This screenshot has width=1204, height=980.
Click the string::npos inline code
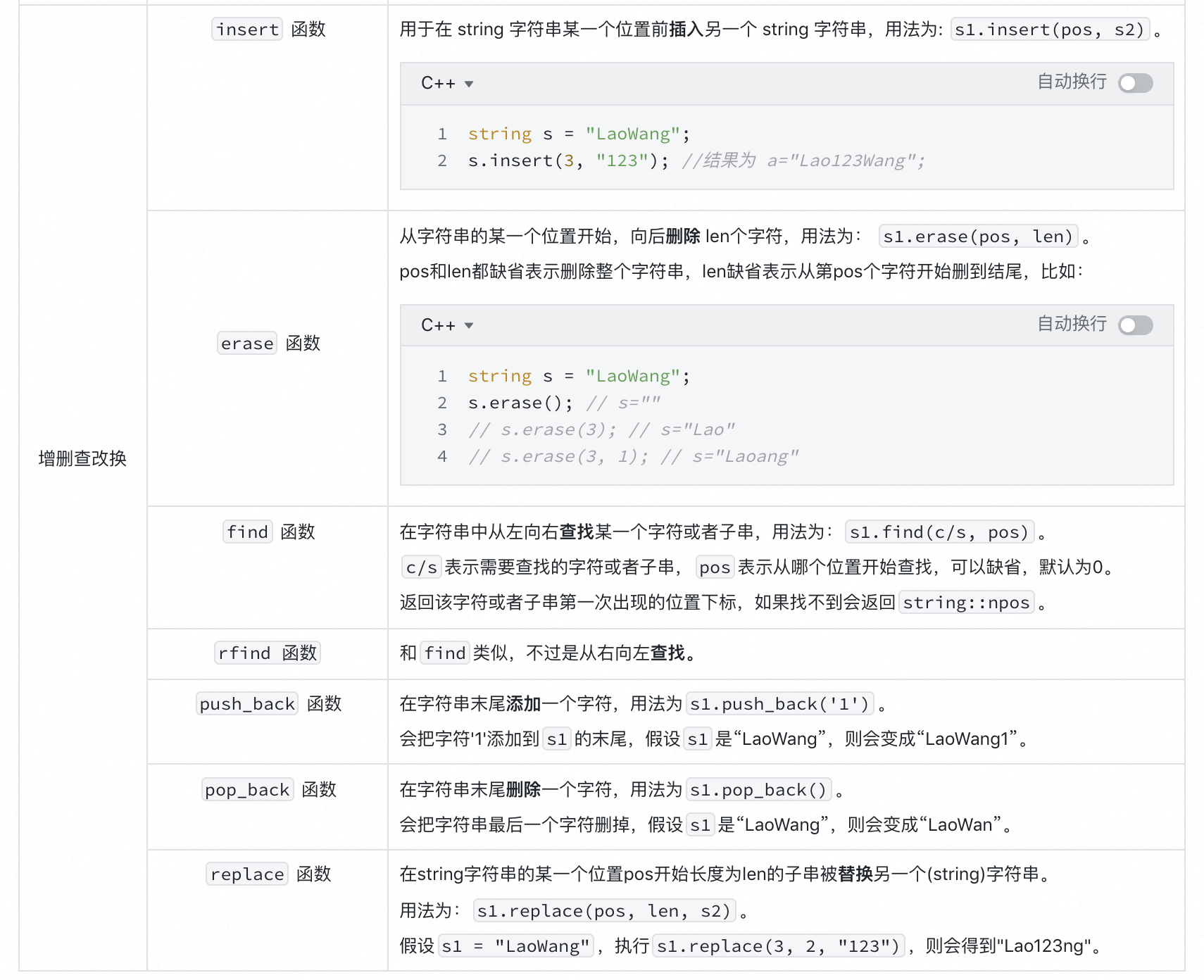coord(966,602)
